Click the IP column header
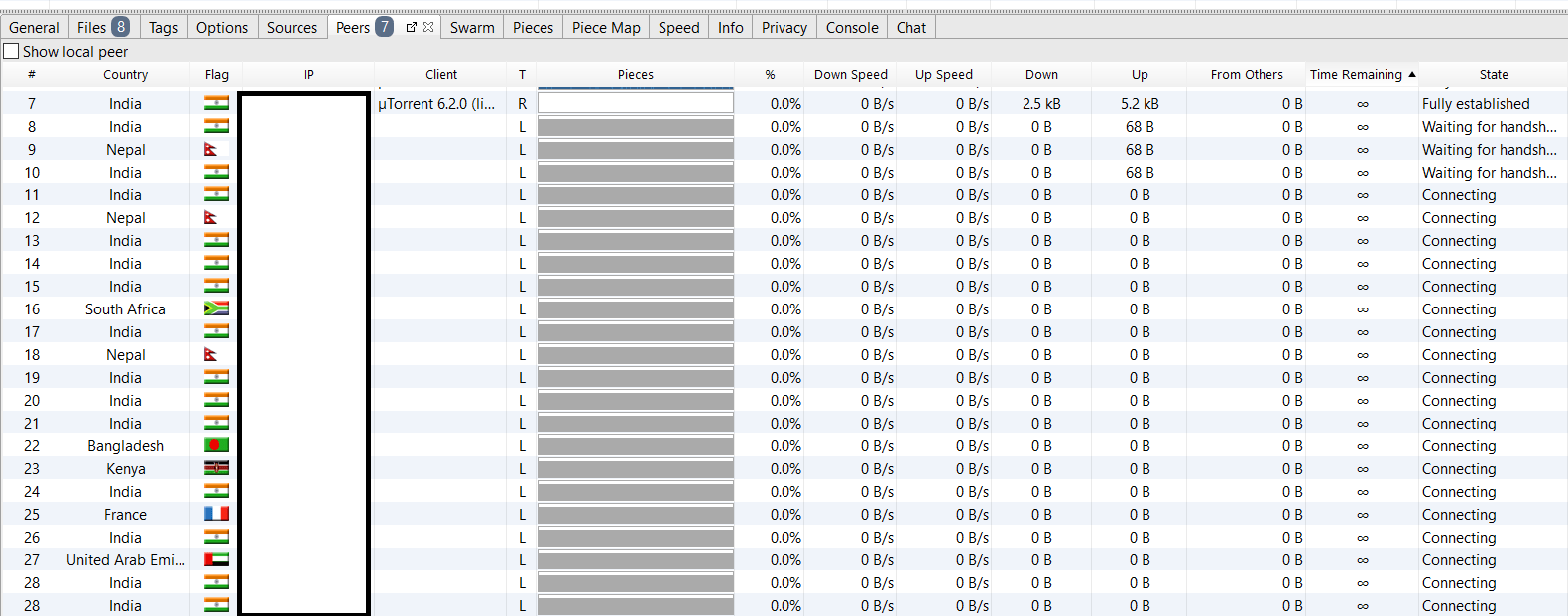The image size is (1568, 616). click(308, 74)
